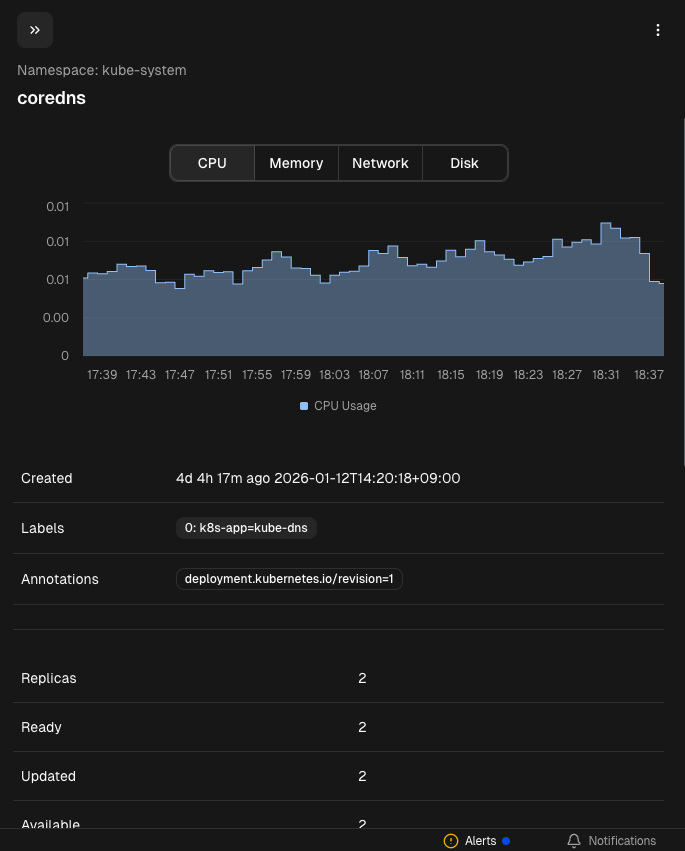
Task: Show the Disk metrics tab
Action: [464, 163]
